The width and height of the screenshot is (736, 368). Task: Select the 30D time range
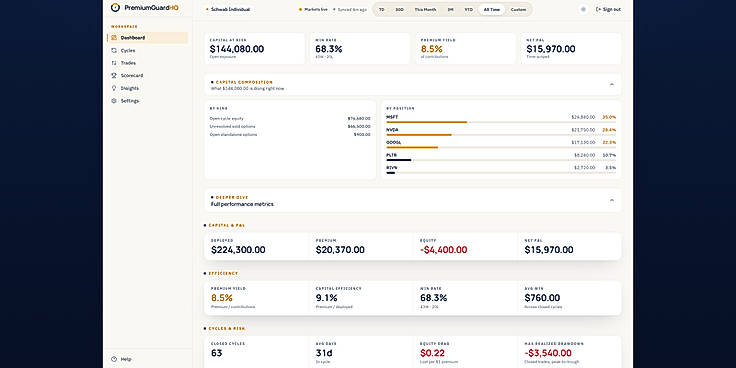[399, 9]
